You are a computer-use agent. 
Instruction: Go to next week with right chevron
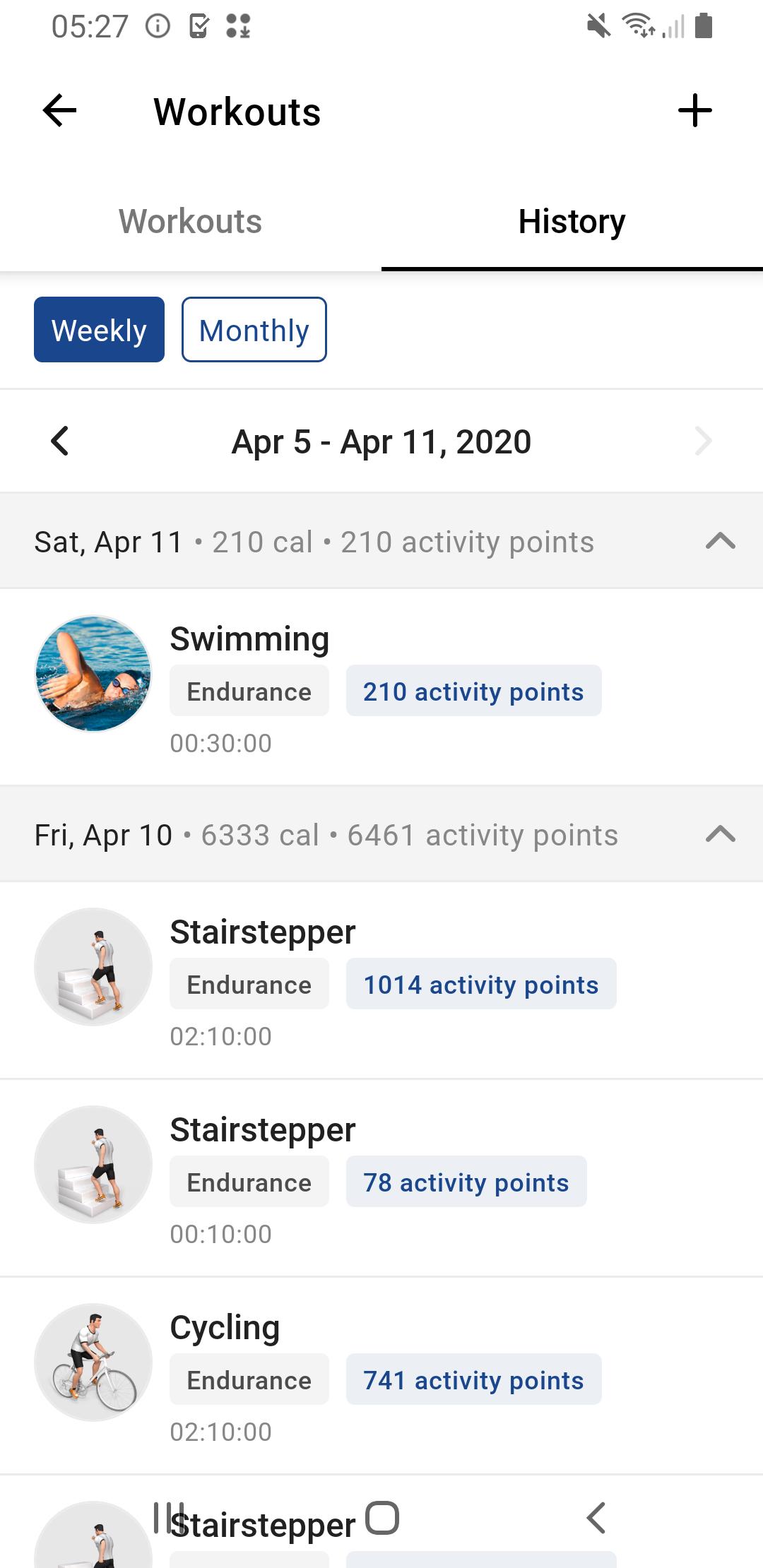[x=703, y=441]
